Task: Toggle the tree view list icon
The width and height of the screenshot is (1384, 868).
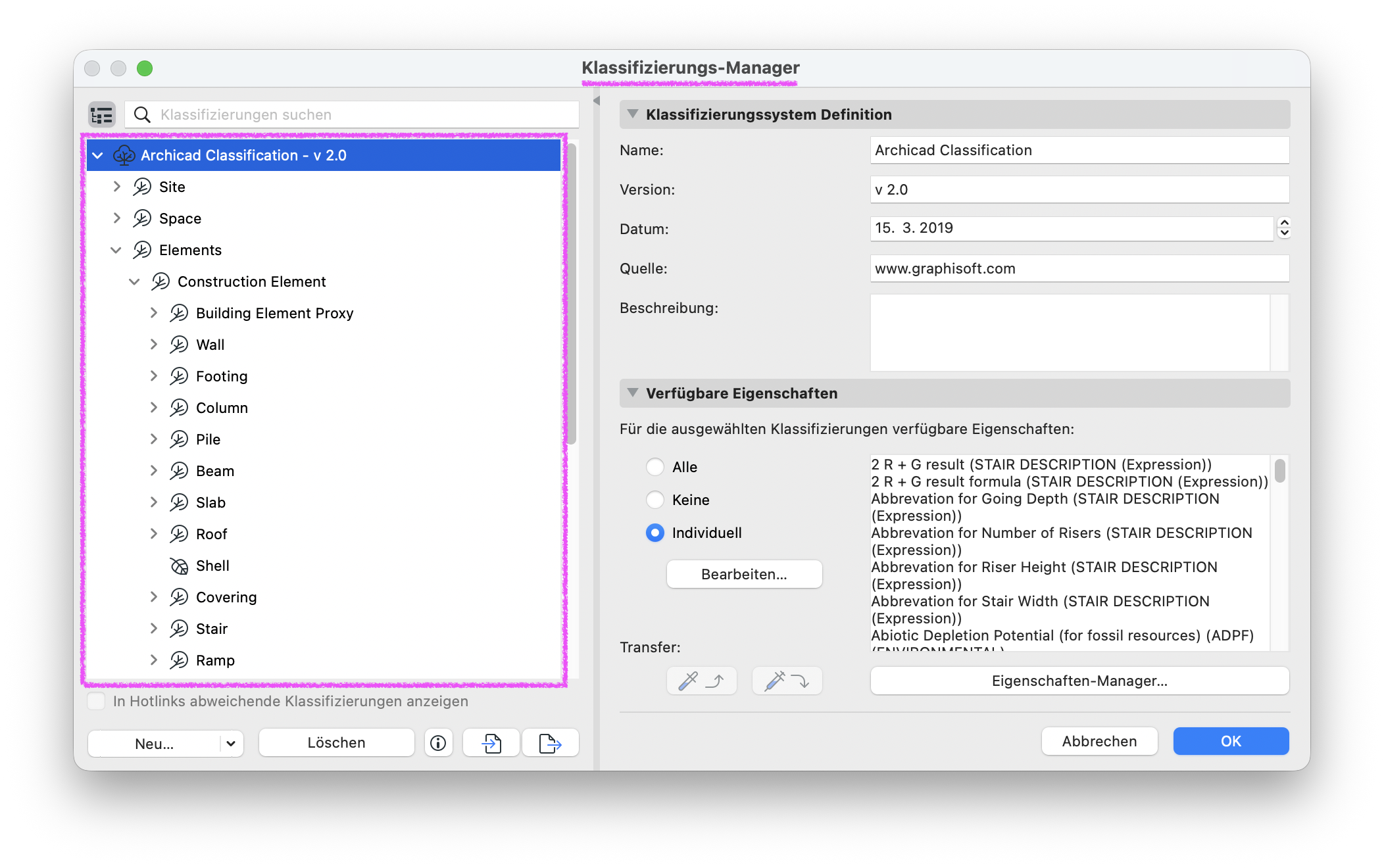Action: (x=102, y=115)
